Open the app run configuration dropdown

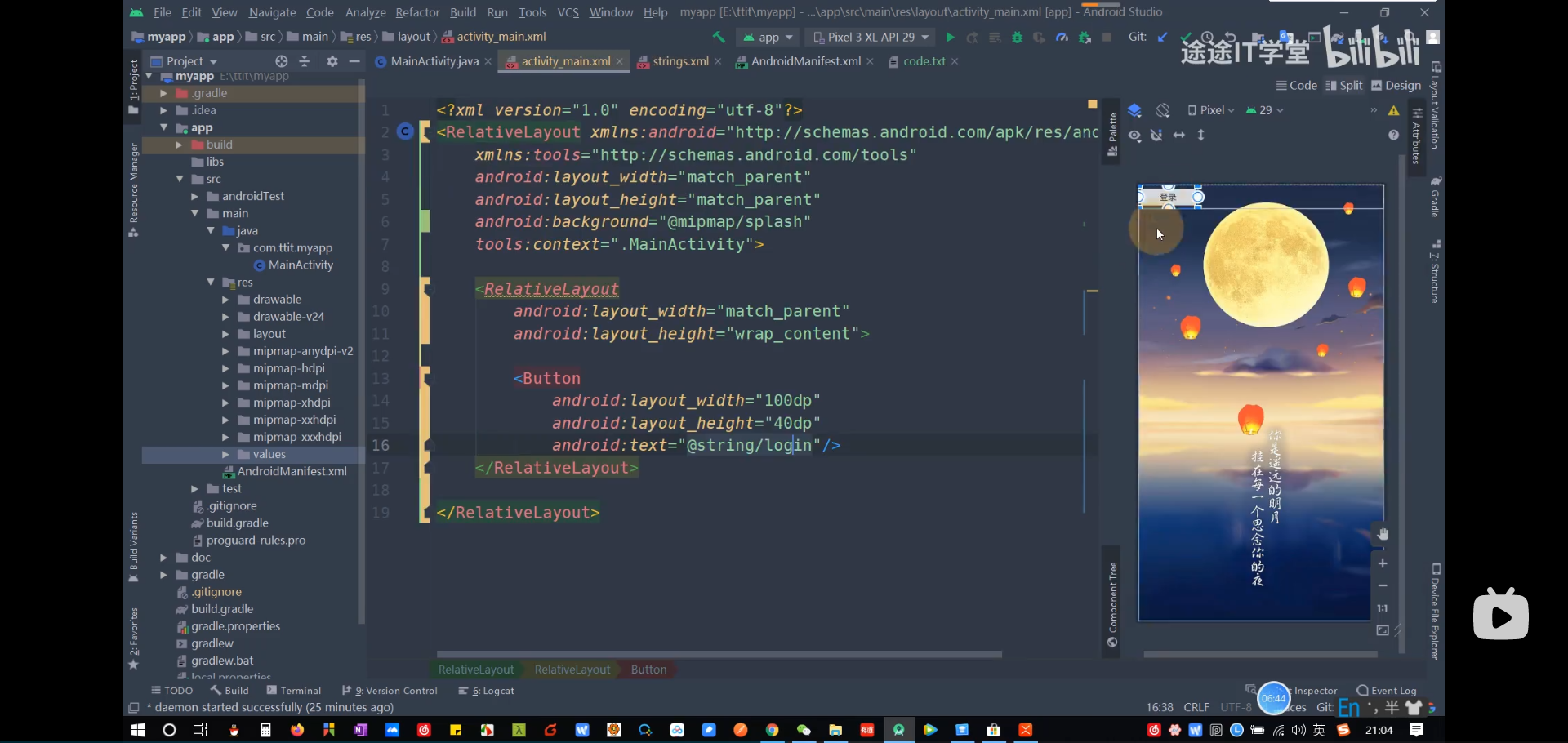(x=768, y=38)
